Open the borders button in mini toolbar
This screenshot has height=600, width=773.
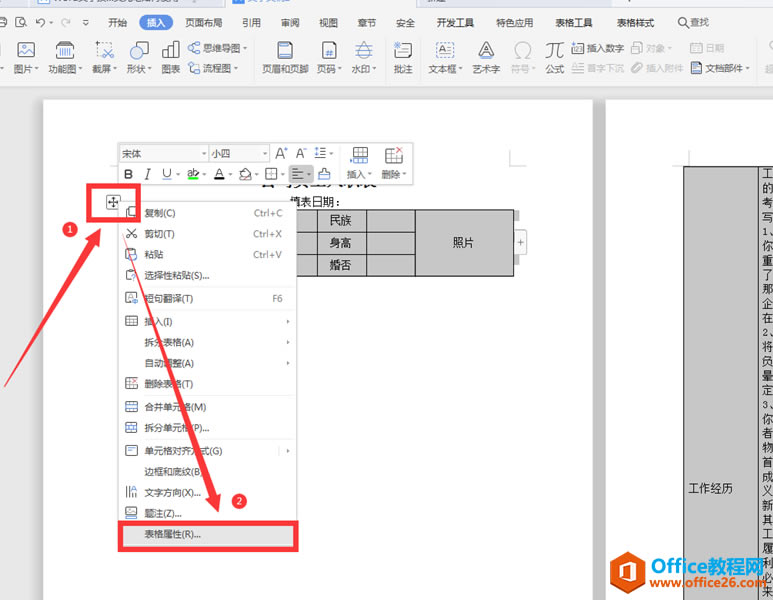(x=271, y=174)
